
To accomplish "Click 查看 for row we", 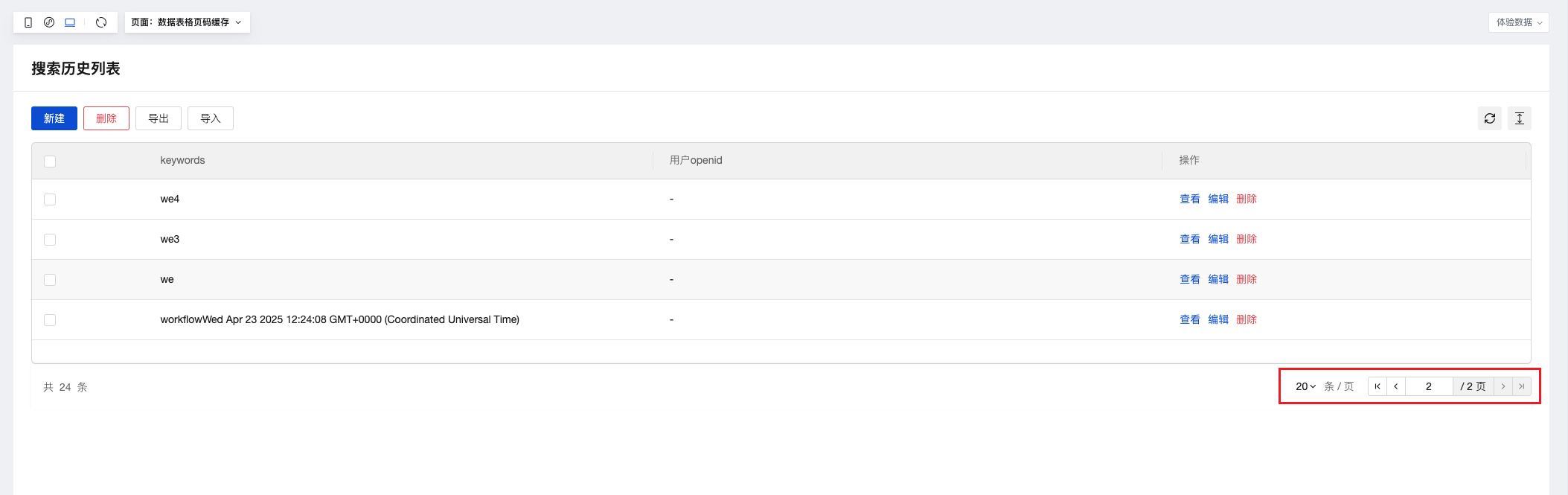I will click(1190, 279).
